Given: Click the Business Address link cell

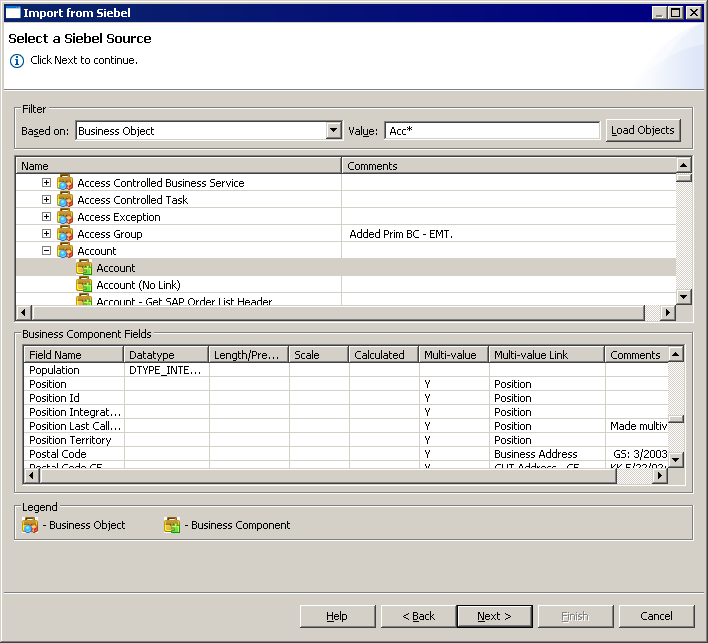Looking at the screenshot, I should click(x=547, y=454).
